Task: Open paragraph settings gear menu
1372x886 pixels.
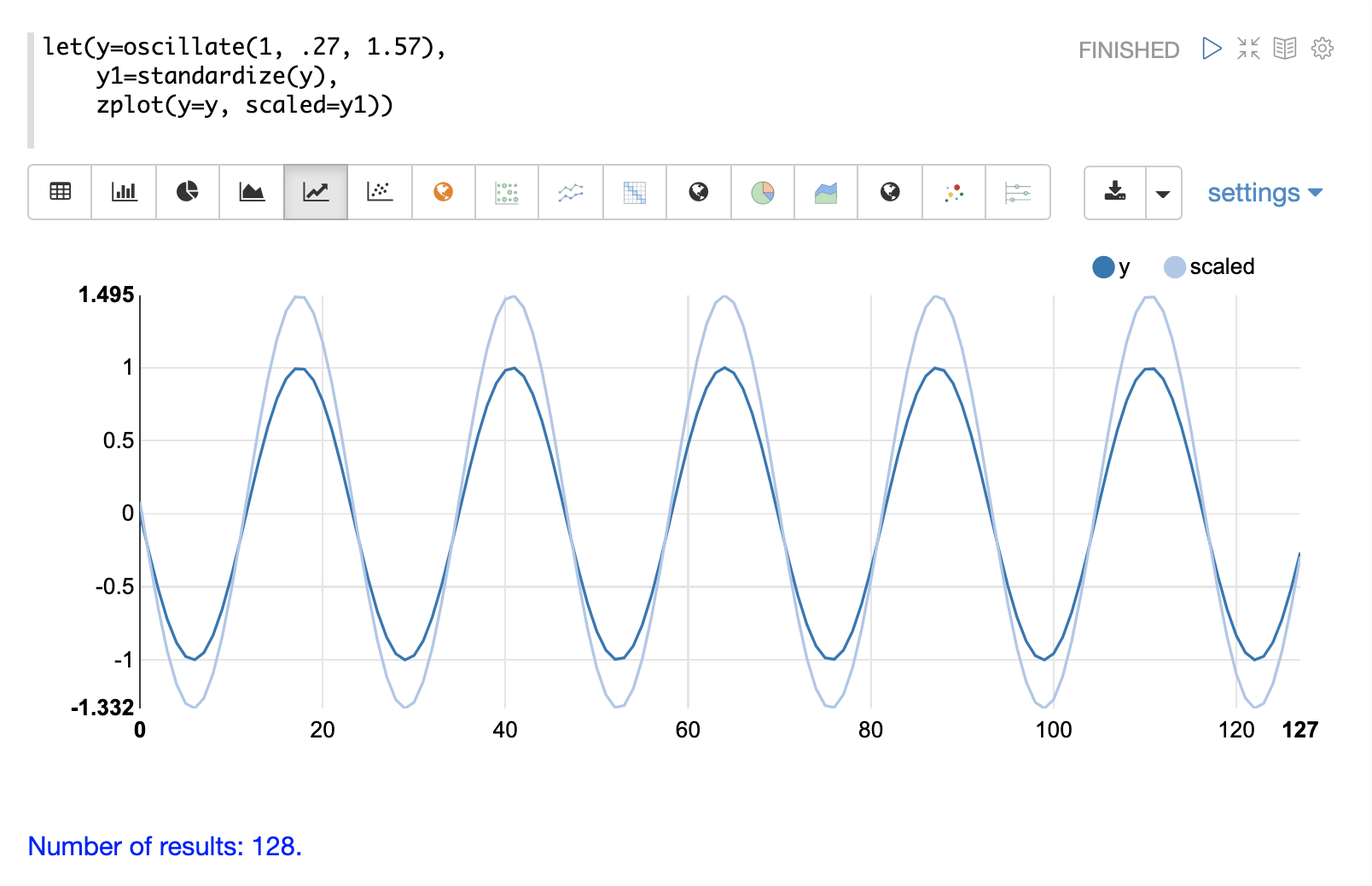Action: point(1323,49)
